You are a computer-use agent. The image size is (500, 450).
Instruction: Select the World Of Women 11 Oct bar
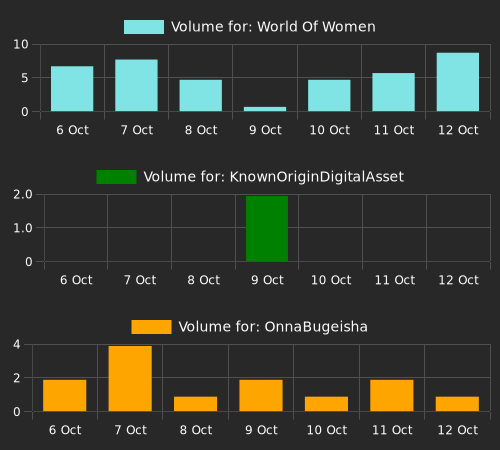point(394,92)
